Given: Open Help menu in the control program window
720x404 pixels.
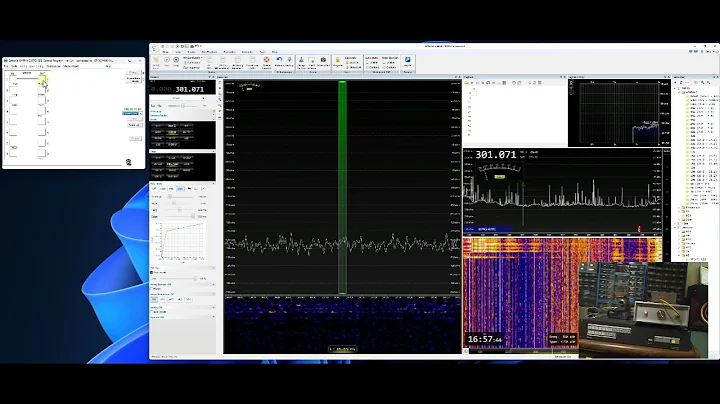Looking at the screenshot, I should click(x=108, y=66).
